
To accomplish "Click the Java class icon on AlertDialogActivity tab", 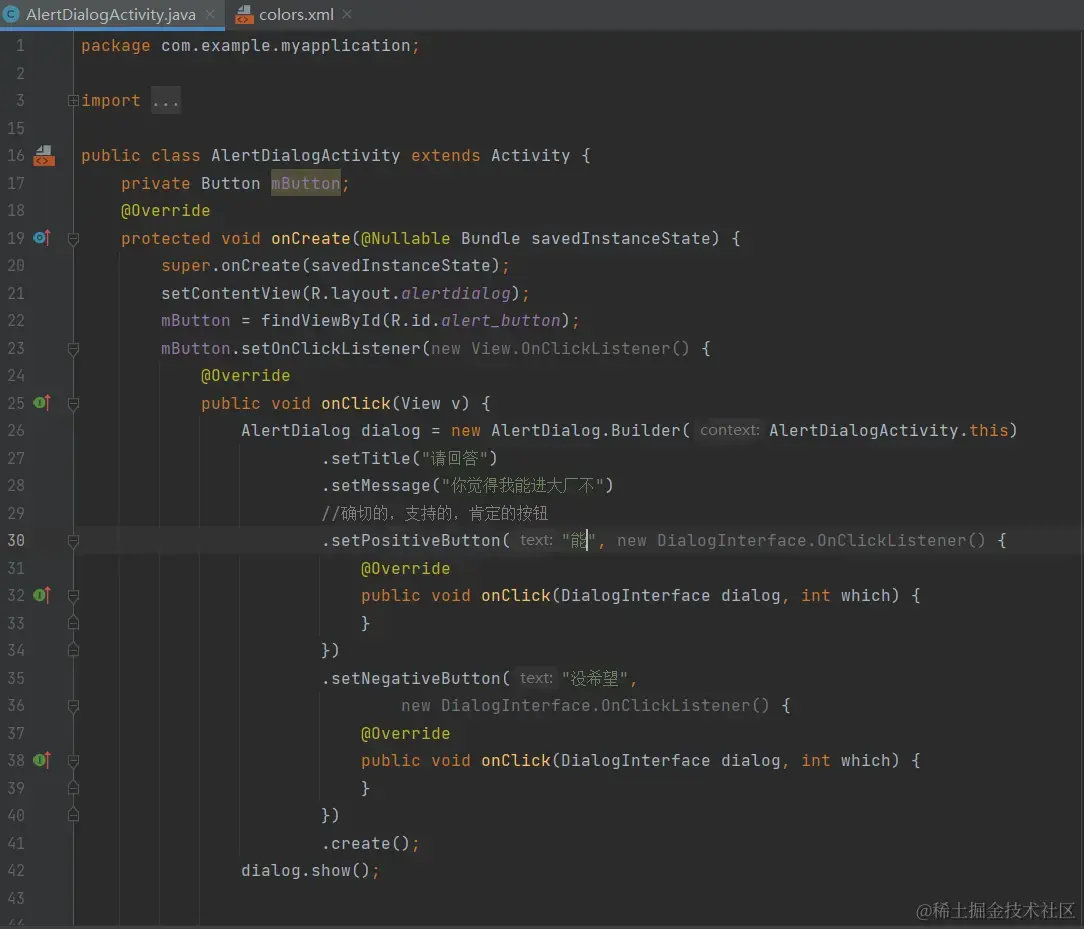I will pos(12,15).
